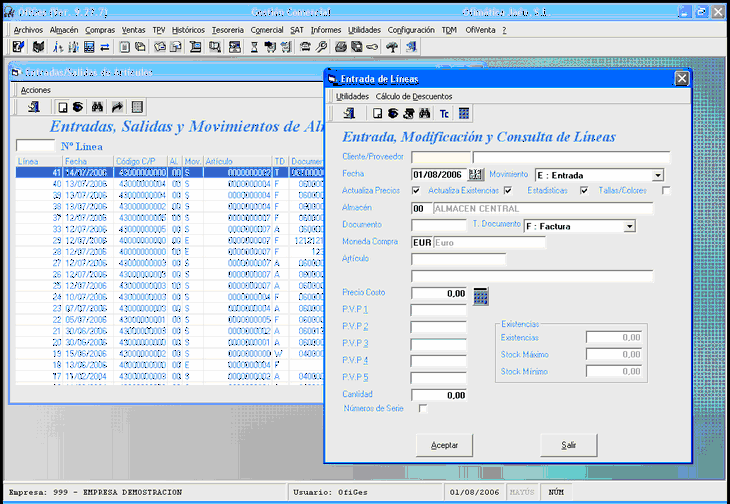The height and width of the screenshot is (504, 730).
Task: Open the Históricos menu
Action: coord(188,30)
